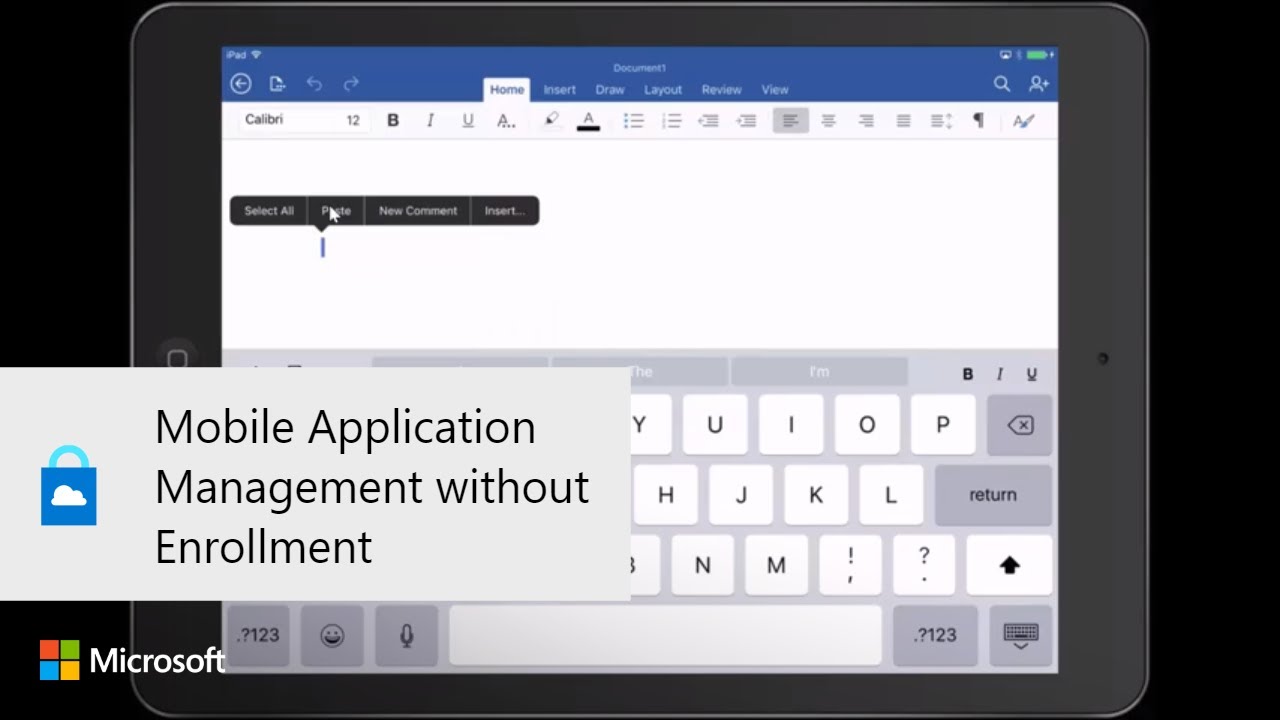Viewport: 1280px width, 720px height.
Task: Open the search magnifier in Word
Action: click(x=1001, y=84)
